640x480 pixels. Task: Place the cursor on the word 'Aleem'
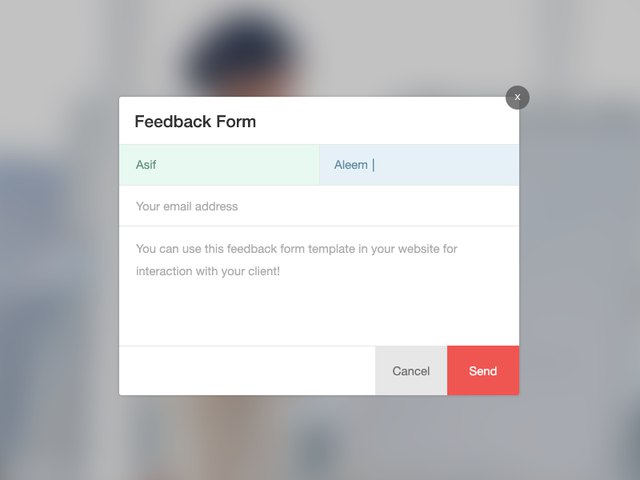click(351, 165)
